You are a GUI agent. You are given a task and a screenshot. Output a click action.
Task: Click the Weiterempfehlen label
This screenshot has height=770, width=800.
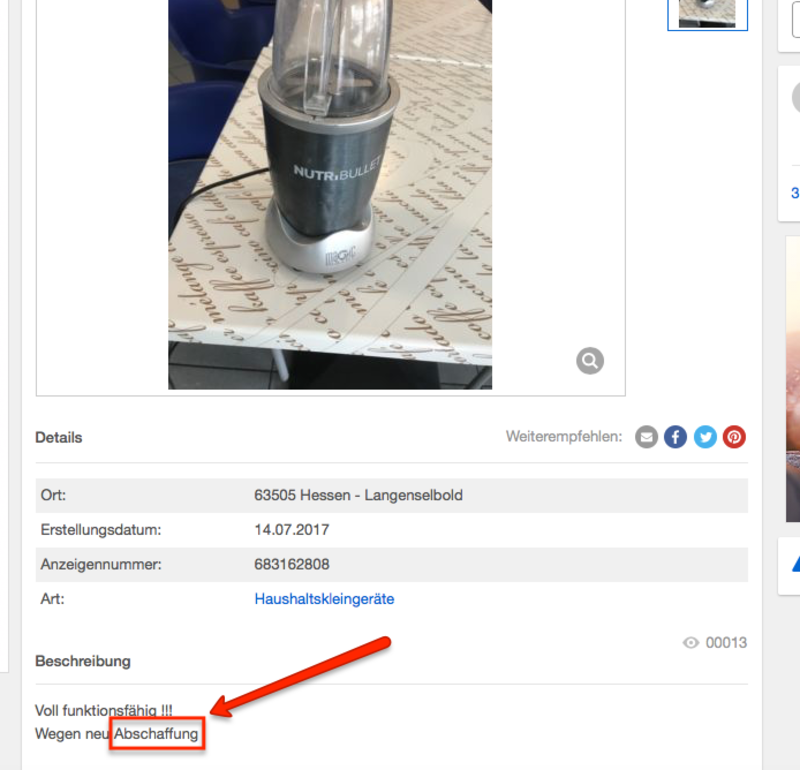point(564,437)
